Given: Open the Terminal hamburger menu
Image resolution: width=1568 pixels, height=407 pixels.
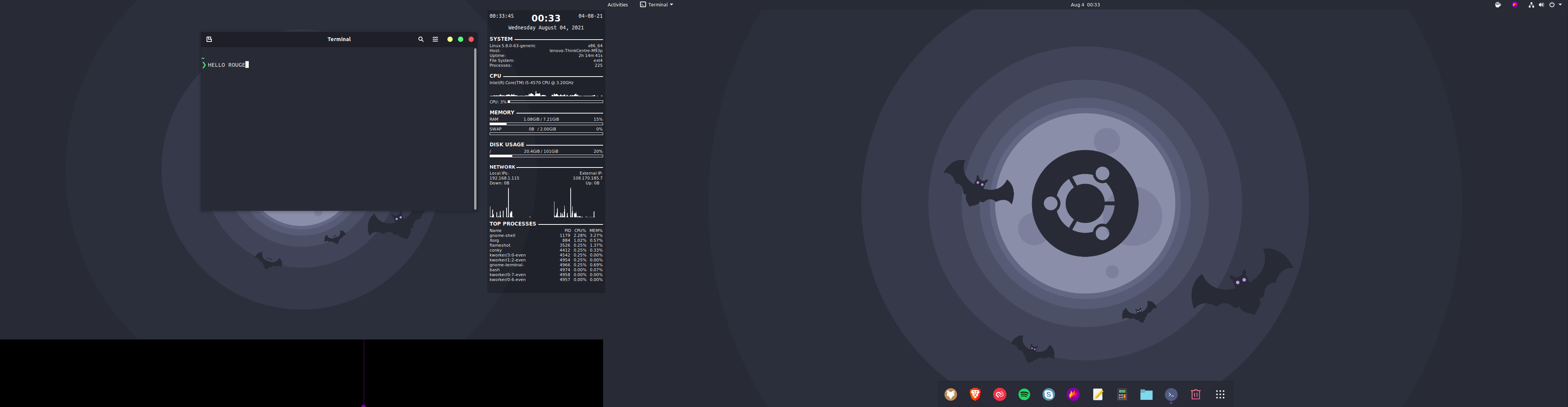Looking at the screenshot, I should pos(435,40).
